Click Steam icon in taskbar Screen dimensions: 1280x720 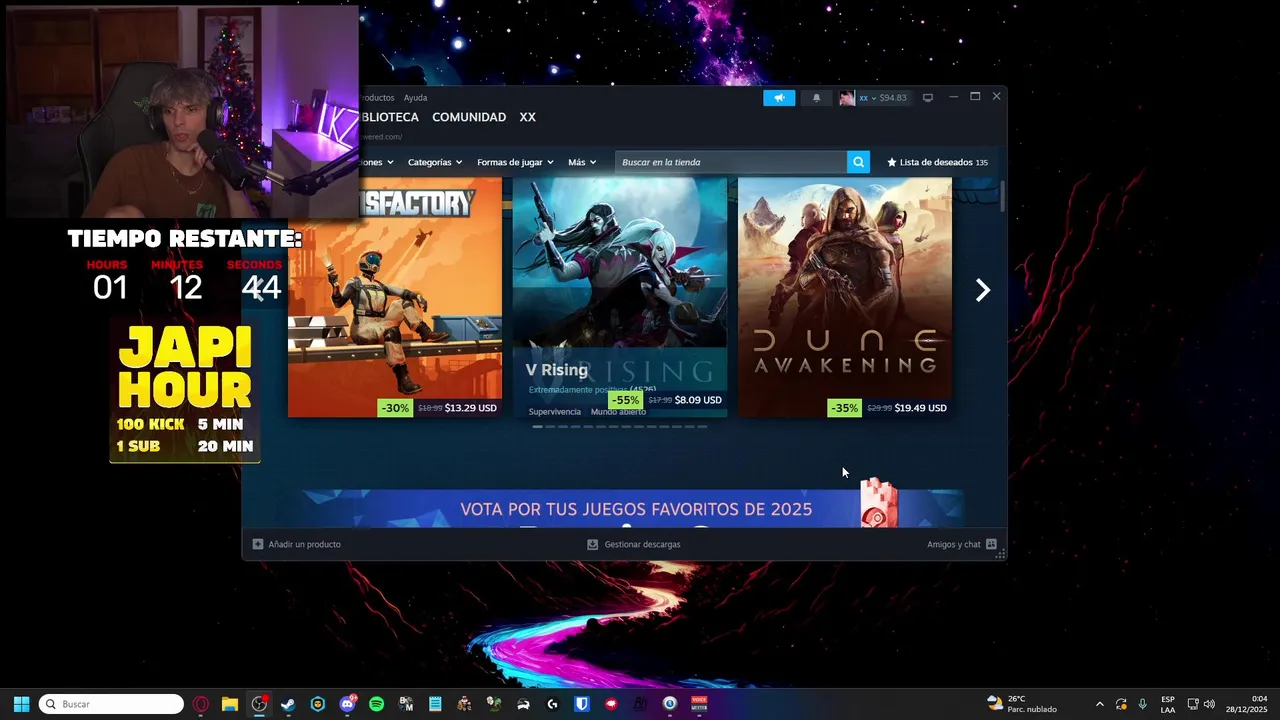point(288,704)
